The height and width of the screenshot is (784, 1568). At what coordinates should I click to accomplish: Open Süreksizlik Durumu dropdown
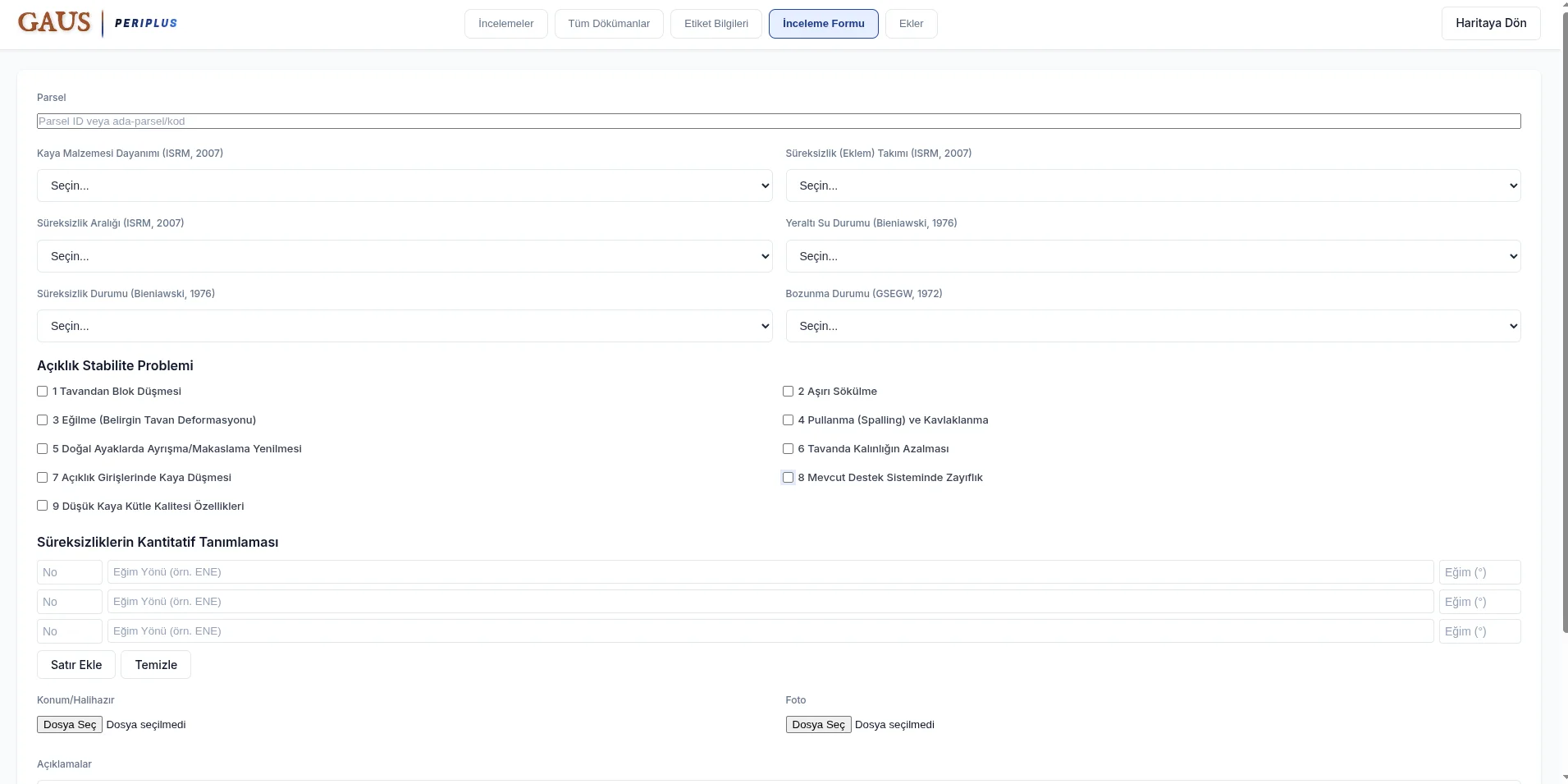coord(405,326)
